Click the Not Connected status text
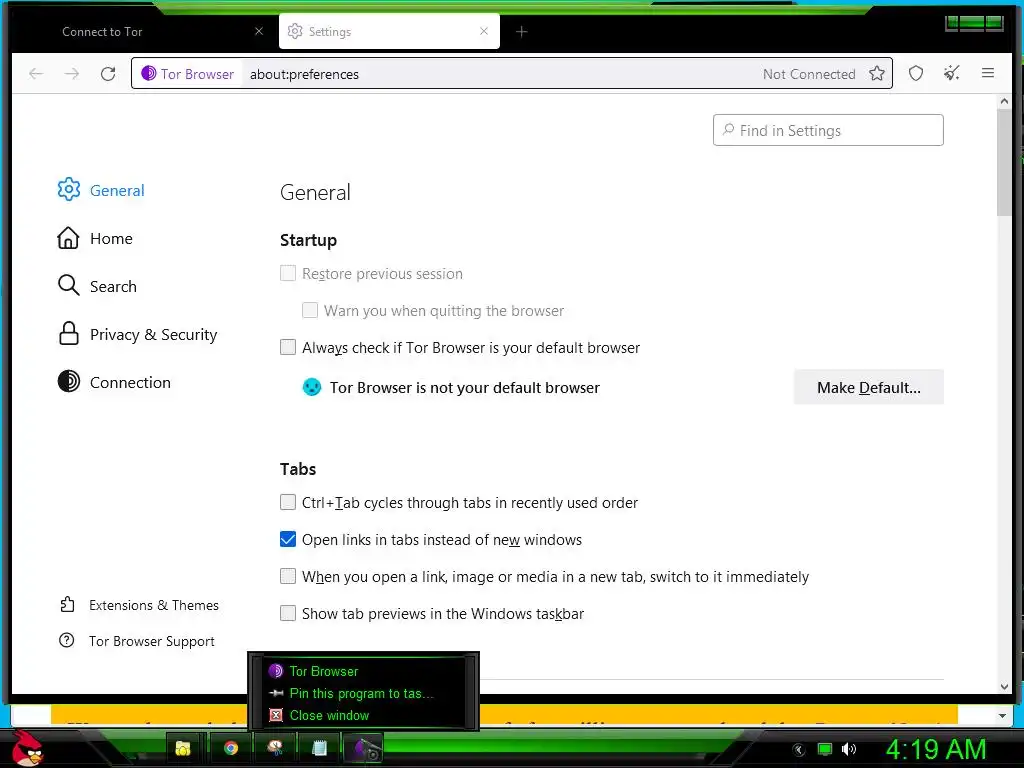The image size is (1024, 768). (809, 74)
